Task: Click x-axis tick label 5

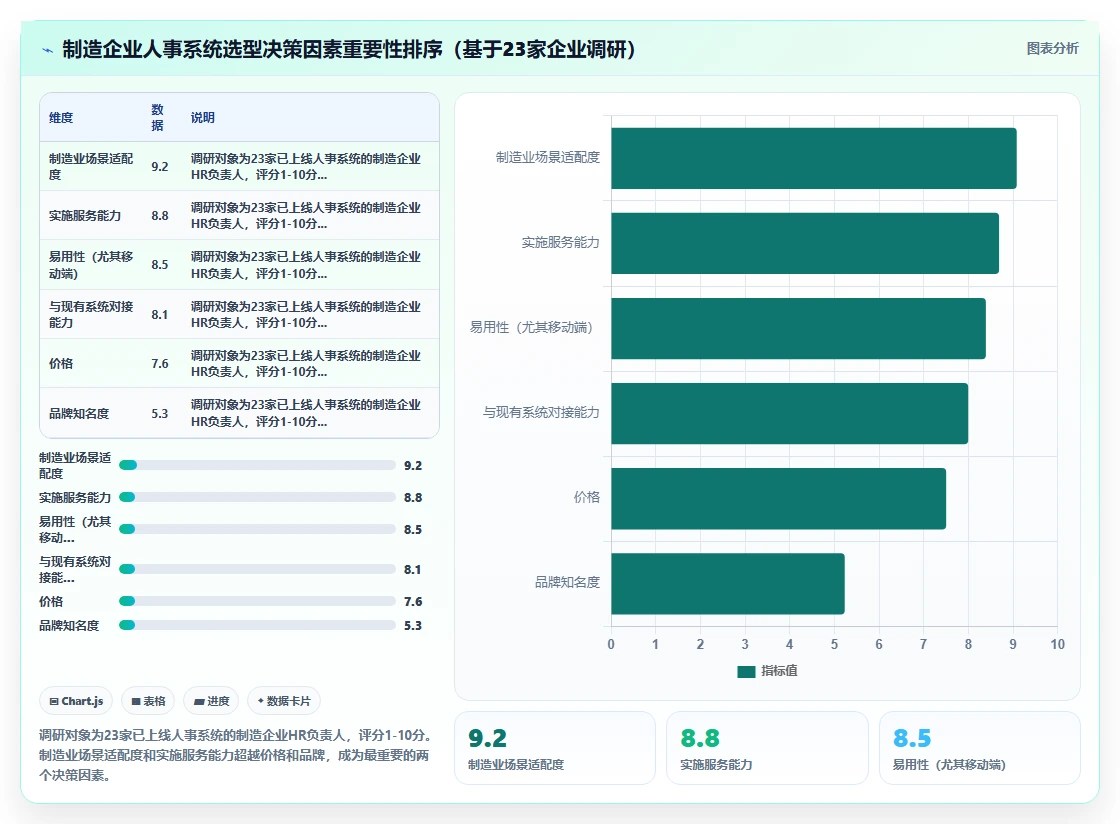Action: tap(834, 644)
